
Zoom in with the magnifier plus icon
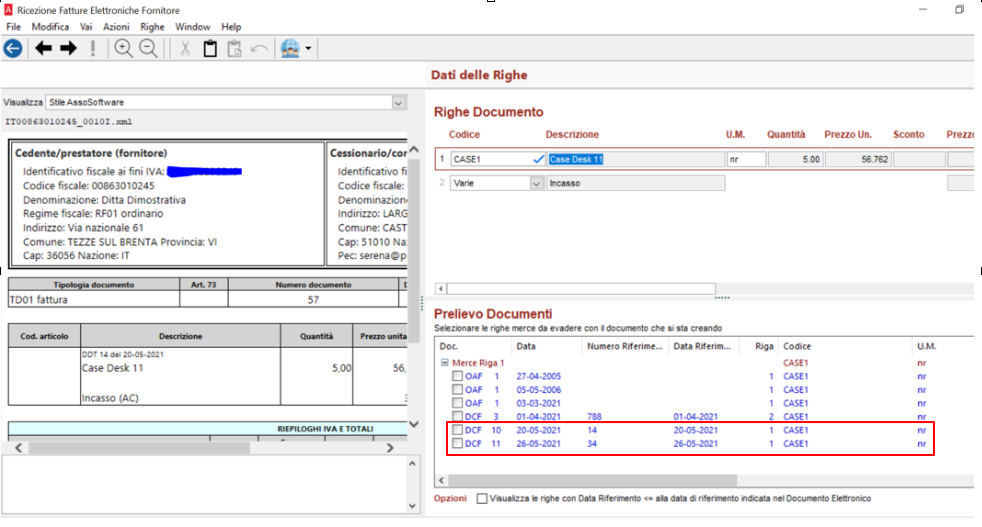[x=123, y=48]
